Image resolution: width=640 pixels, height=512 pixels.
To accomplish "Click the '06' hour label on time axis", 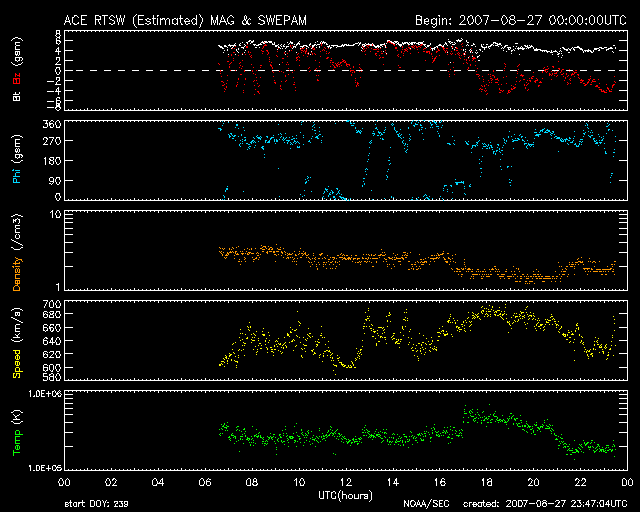I will [205, 483].
